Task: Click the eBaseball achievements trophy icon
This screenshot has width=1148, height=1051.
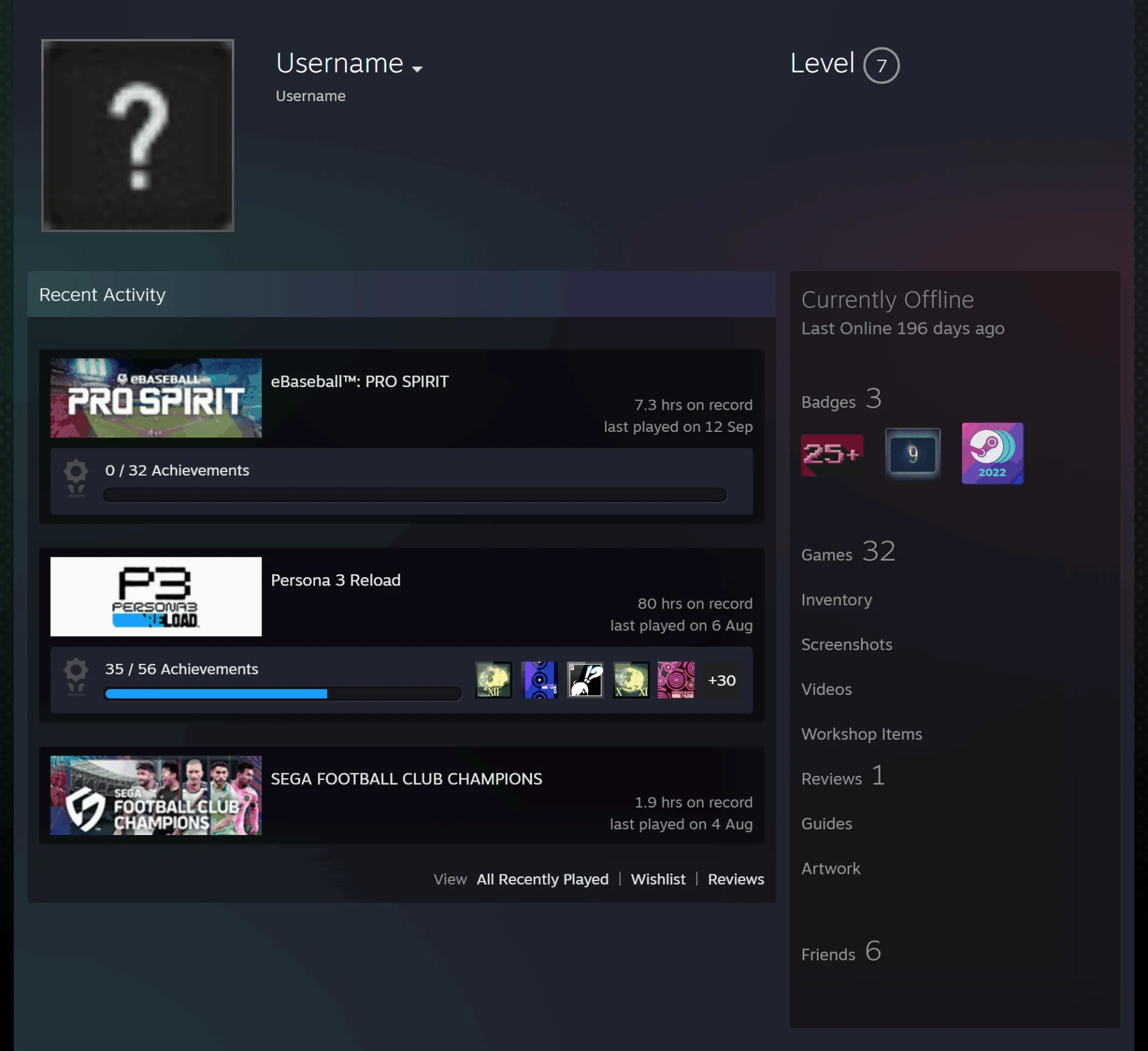Action: [76, 478]
